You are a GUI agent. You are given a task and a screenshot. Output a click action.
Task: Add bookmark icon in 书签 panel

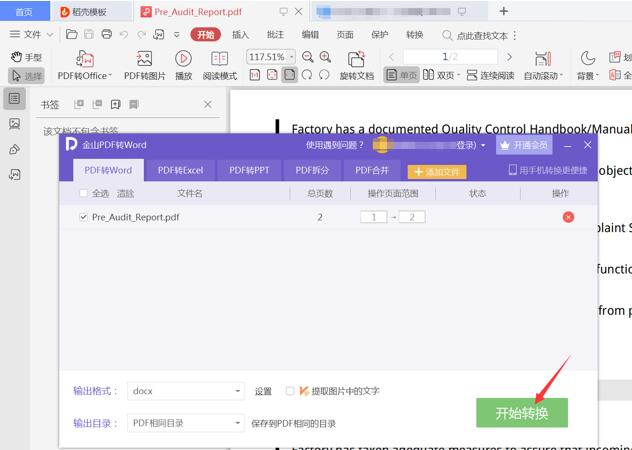(x=116, y=105)
